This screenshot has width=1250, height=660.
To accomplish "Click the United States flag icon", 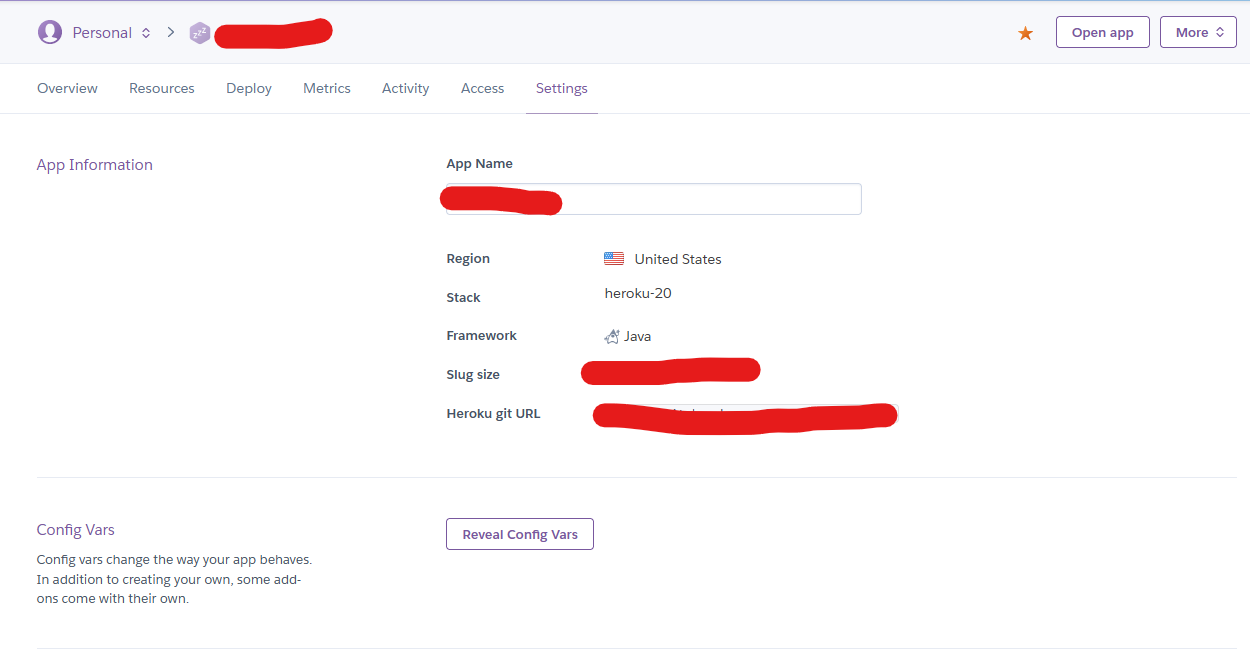I will [x=614, y=259].
